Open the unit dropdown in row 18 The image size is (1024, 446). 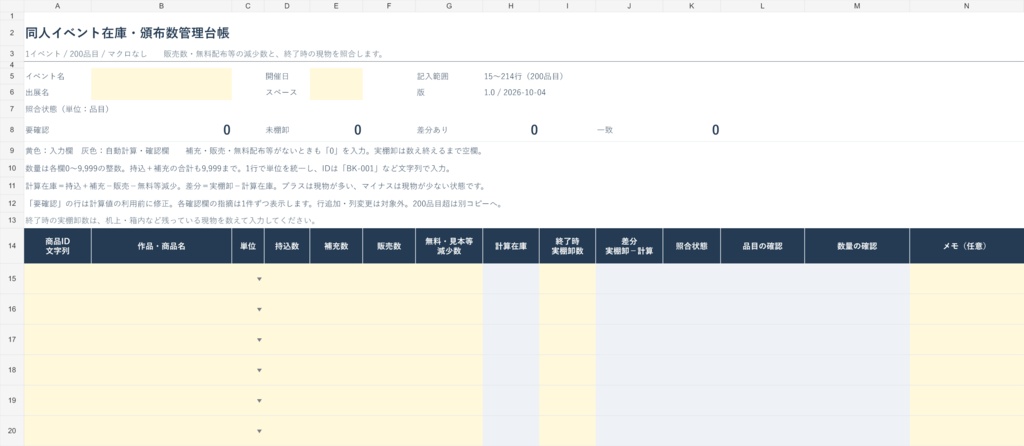(x=259, y=370)
